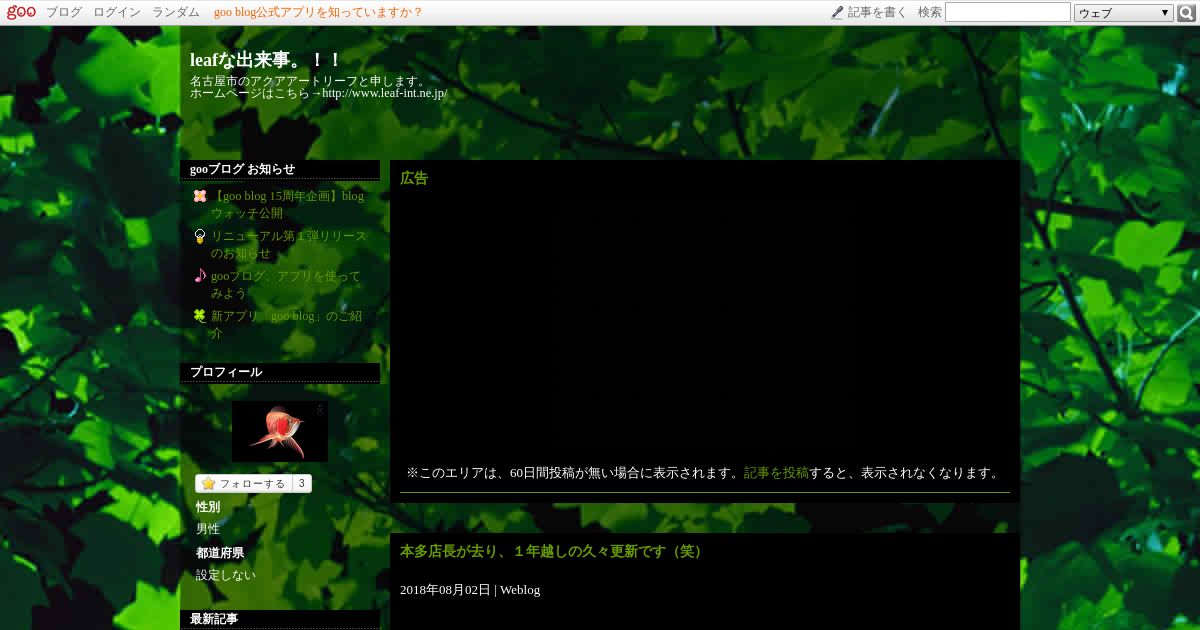The height and width of the screenshot is (630, 1200).
Task: Focus the 検索 search input field
Action: (1007, 12)
